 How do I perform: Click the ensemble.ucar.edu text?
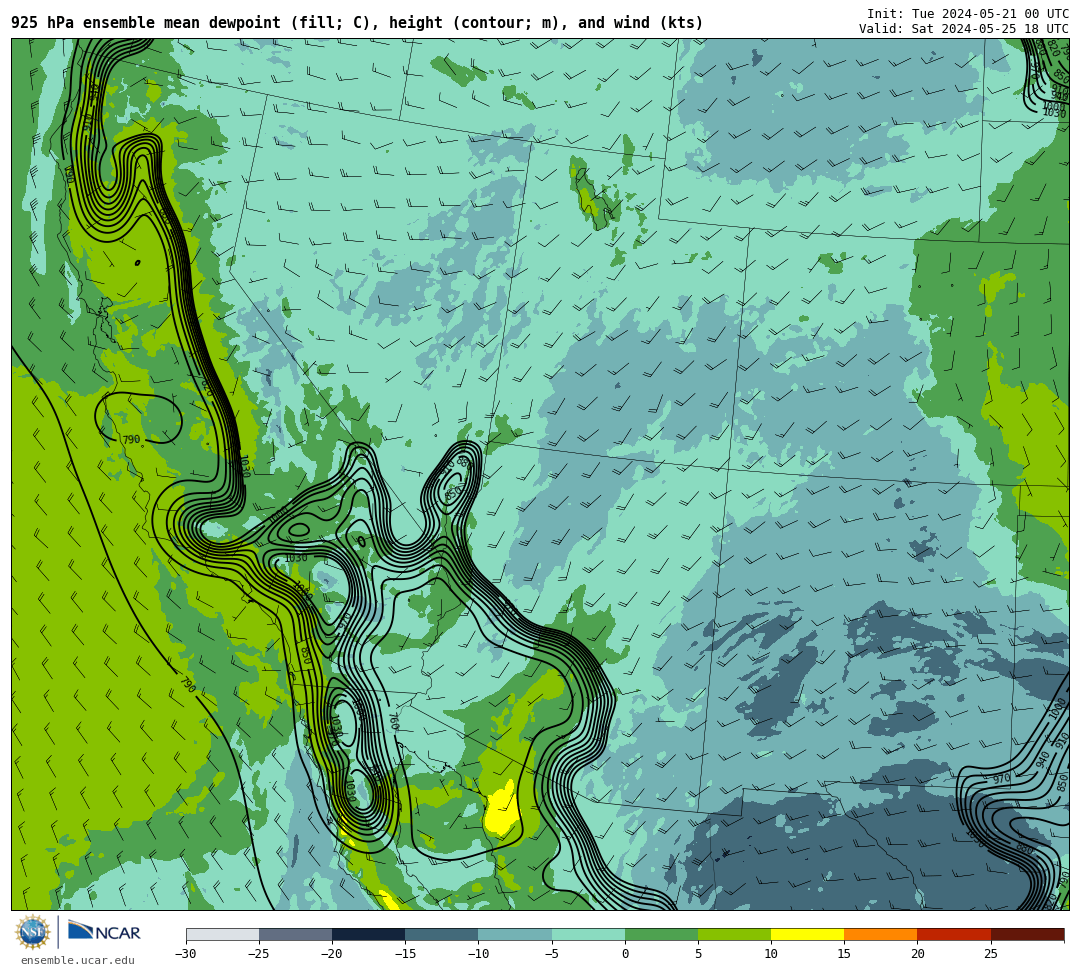tap(78, 960)
